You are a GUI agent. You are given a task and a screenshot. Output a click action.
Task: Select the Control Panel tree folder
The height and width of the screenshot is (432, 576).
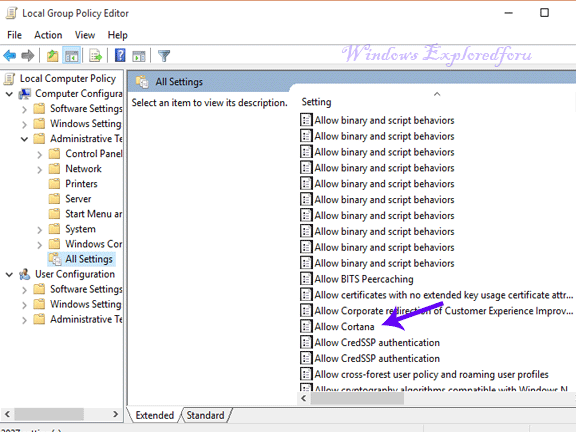click(x=94, y=154)
